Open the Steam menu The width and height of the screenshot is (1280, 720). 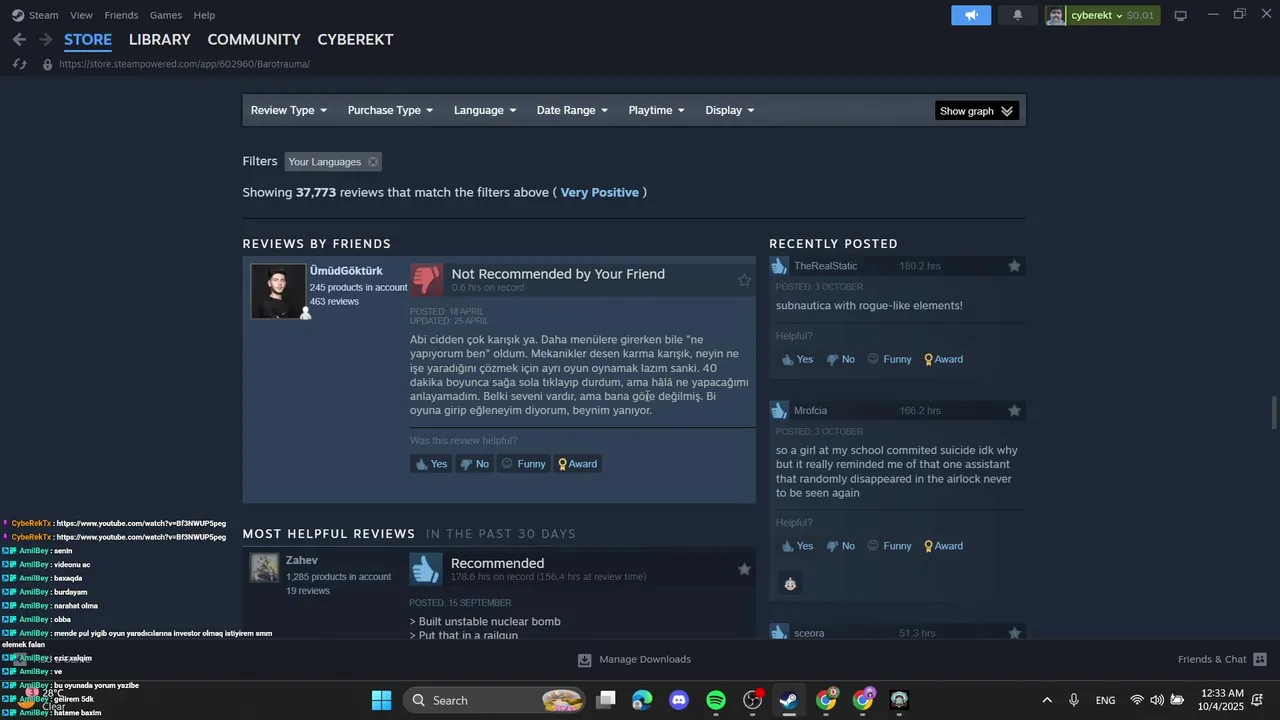point(36,15)
